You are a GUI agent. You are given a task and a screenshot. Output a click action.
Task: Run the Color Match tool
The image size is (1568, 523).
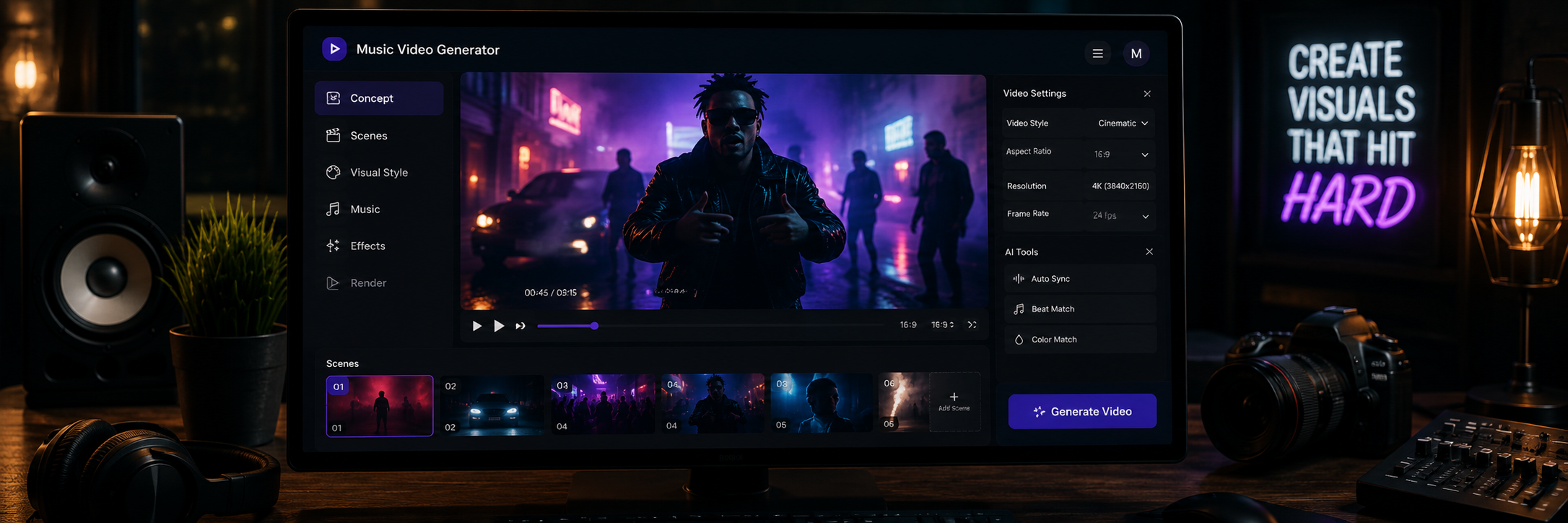click(1080, 340)
